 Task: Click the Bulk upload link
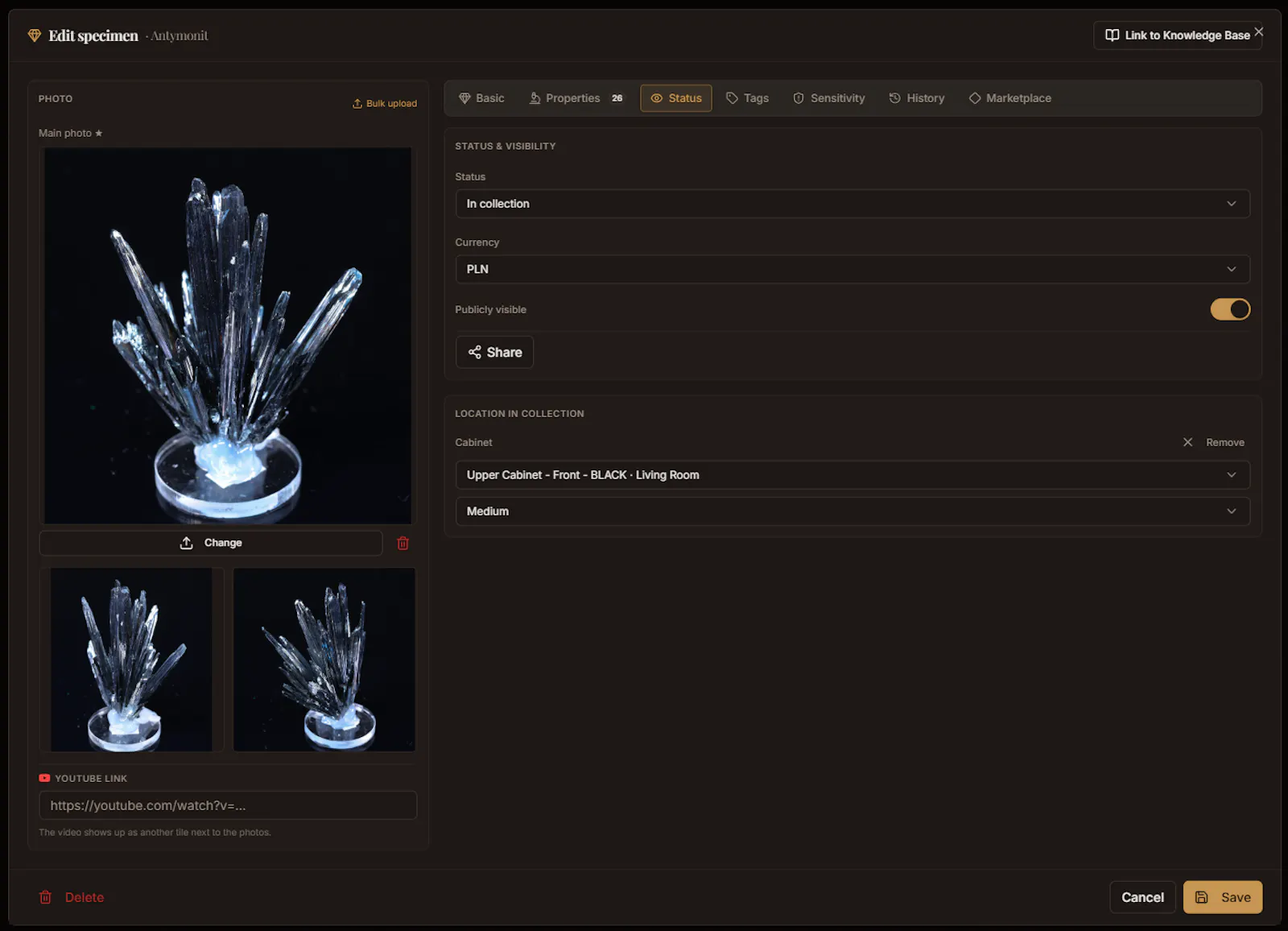[x=385, y=104]
